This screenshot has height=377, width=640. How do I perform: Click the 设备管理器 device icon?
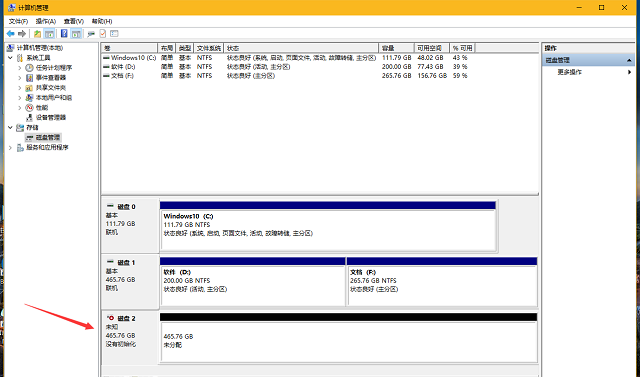(29, 118)
